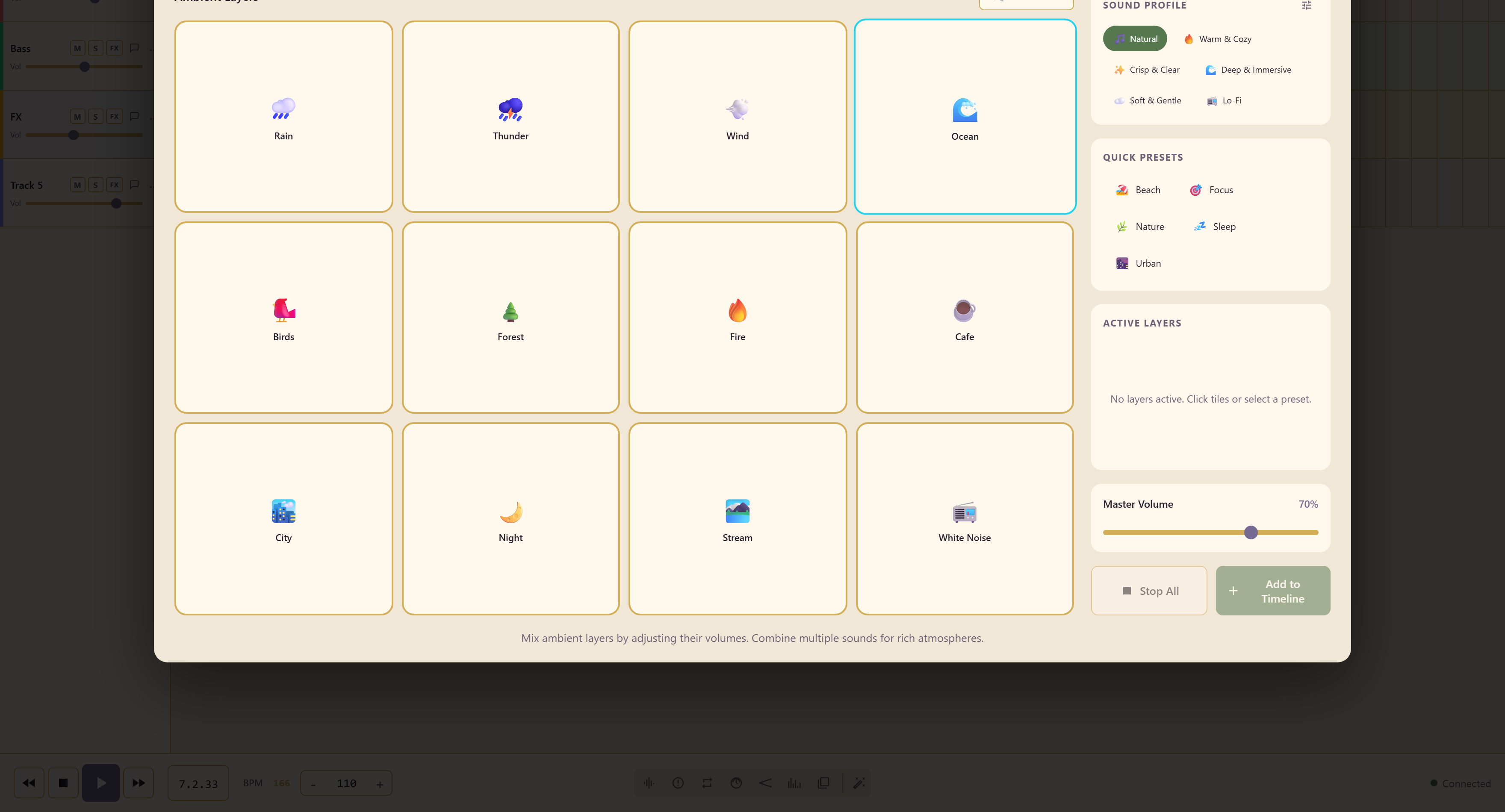This screenshot has width=1505, height=812.
Task: Apply the Urban quick preset
Action: tap(1138, 263)
